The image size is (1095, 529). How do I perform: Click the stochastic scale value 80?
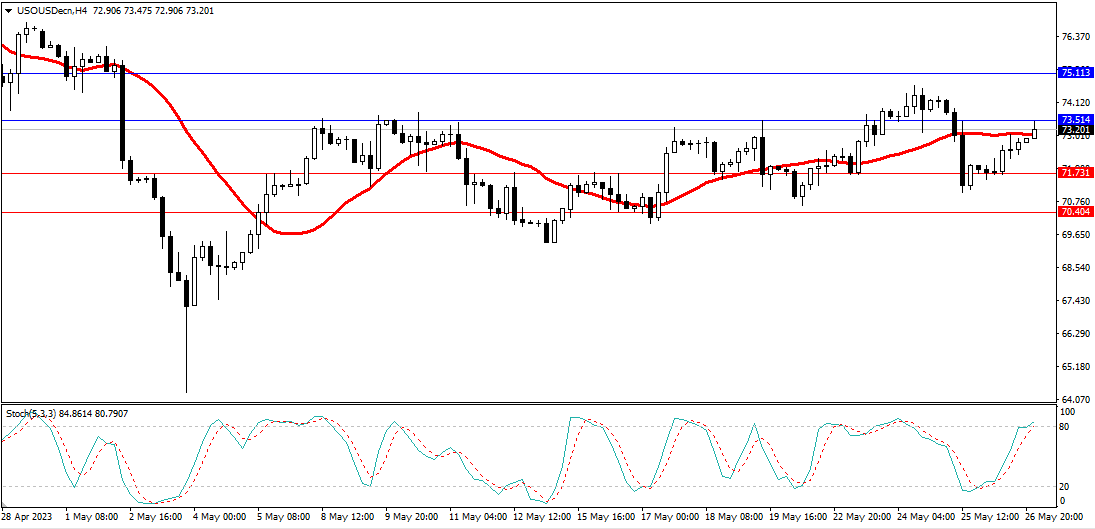1066,426
